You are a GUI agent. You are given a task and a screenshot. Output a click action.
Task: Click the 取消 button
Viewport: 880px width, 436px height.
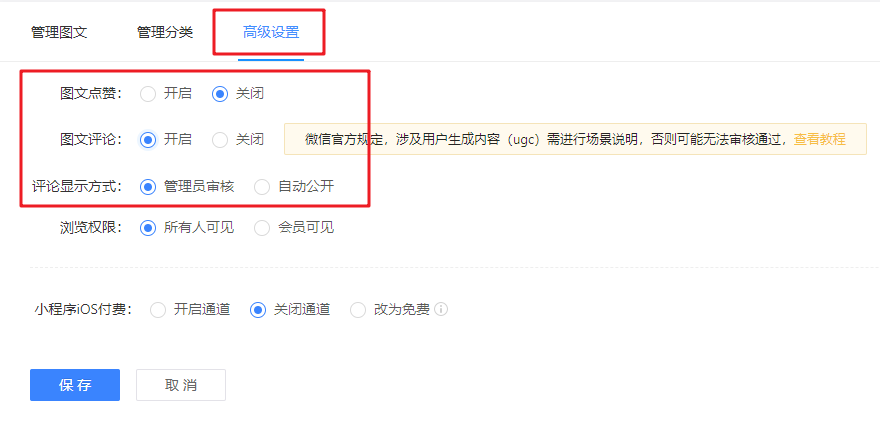point(181,385)
